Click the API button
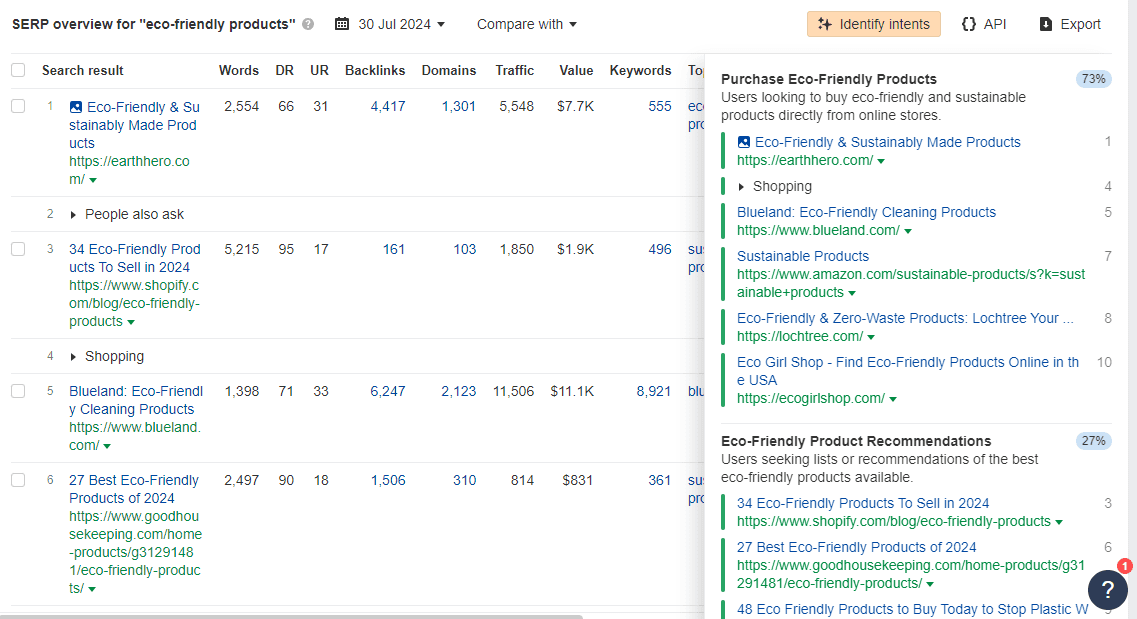This screenshot has height=619, width=1137. pos(984,24)
